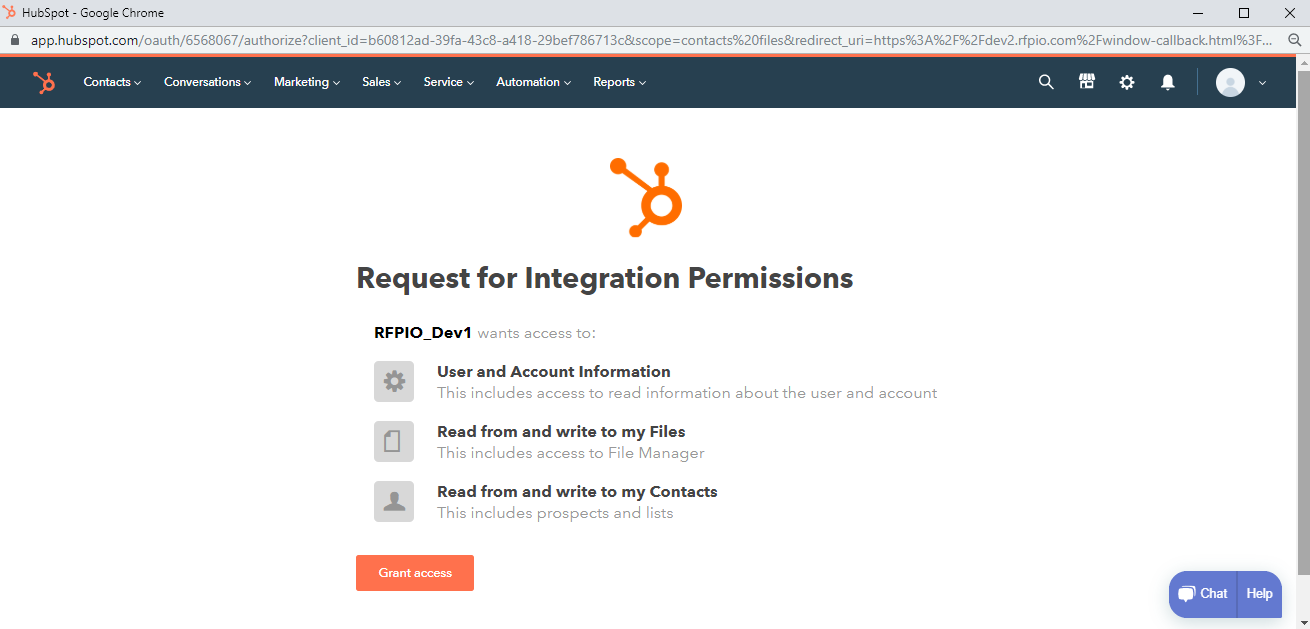This screenshot has height=629, width=1310.
Task: Click 'Read from and write to my Files'
Action: point(561,432)
